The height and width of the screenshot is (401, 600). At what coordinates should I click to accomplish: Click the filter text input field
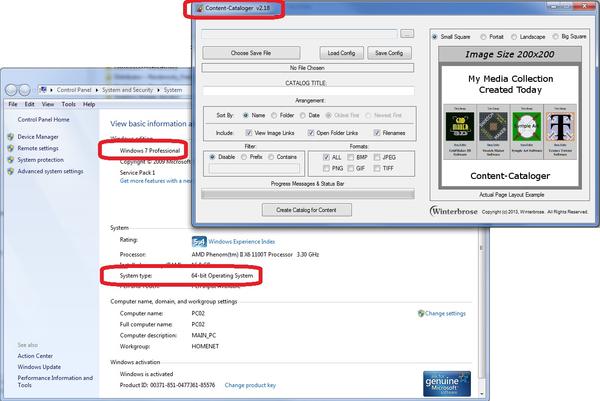(254, 168)
